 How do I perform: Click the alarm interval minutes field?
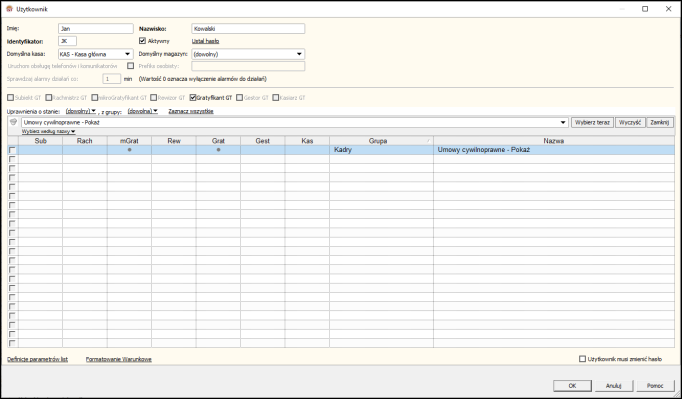111,79
